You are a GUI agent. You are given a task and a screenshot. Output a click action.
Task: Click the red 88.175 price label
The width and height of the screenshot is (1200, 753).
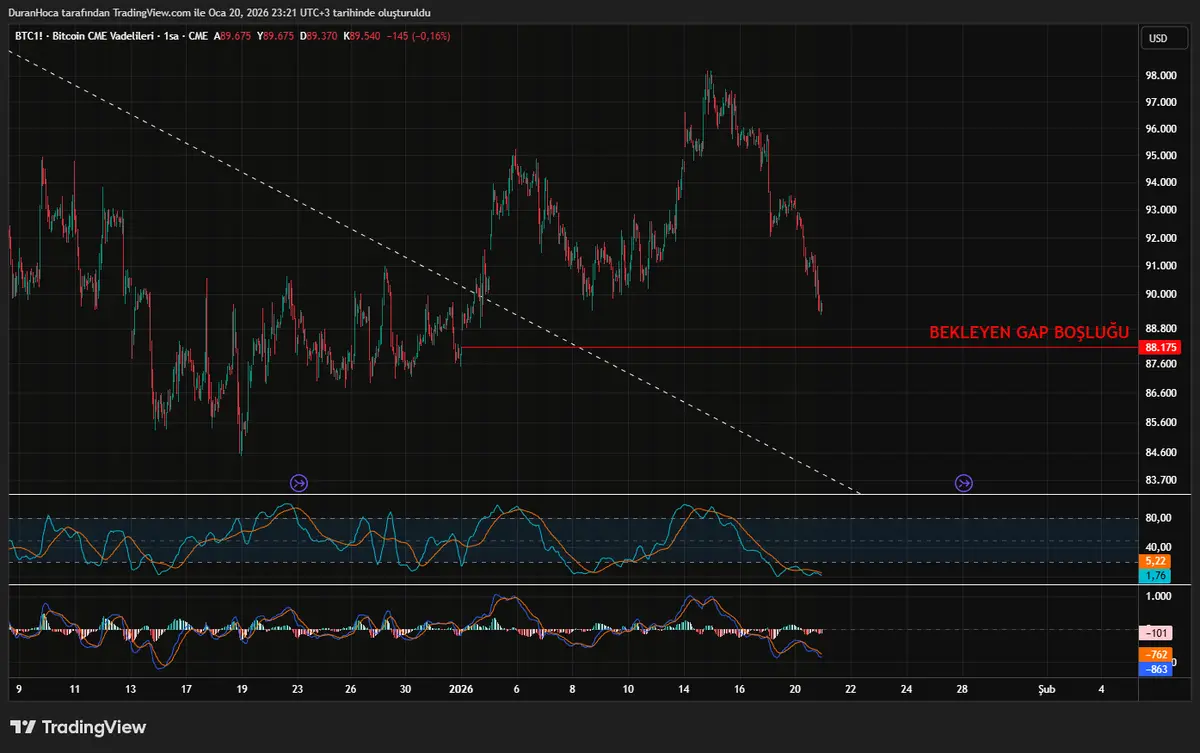click(x=1162, y=347)
